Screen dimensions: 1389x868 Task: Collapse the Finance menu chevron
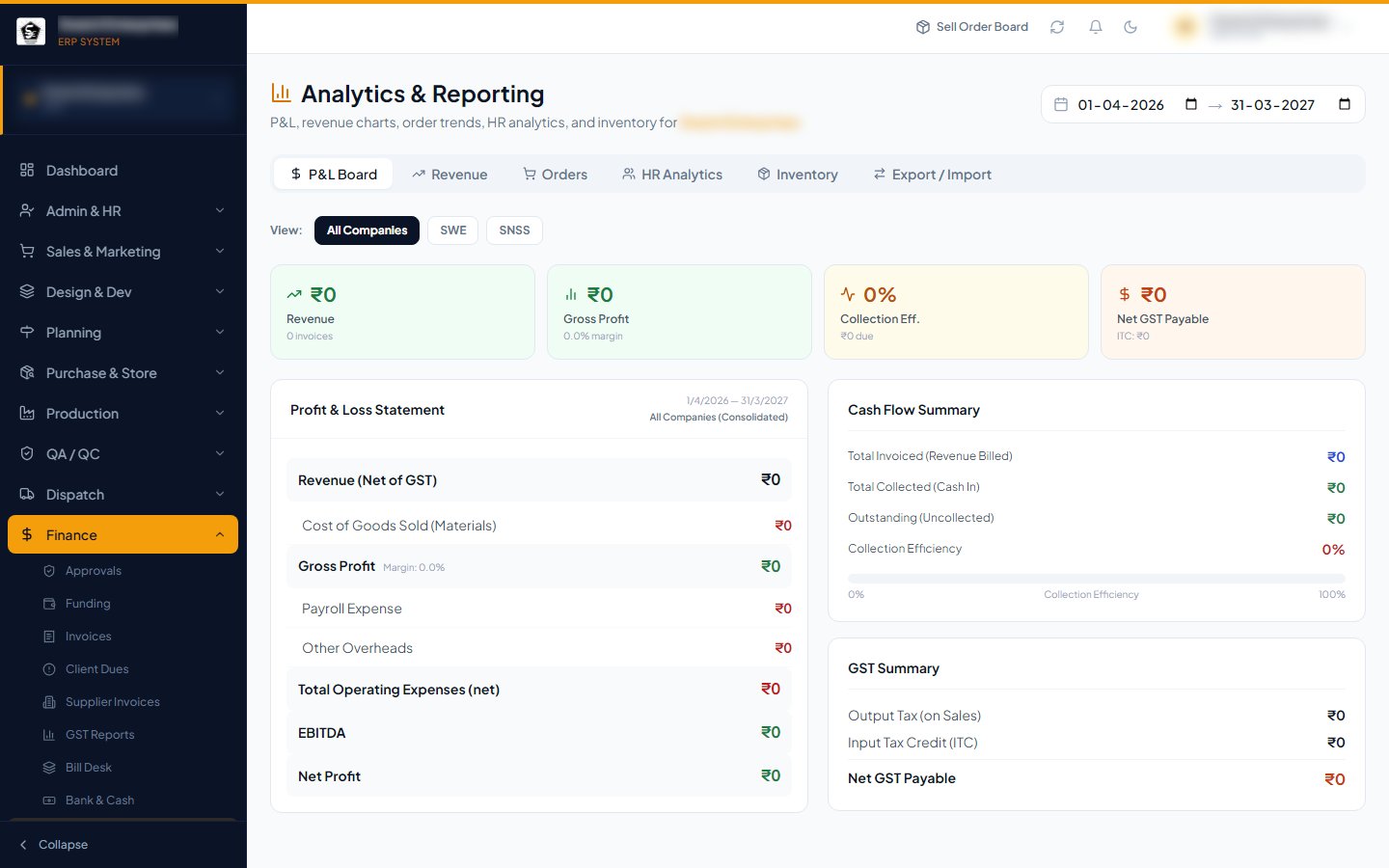point(220,534)
